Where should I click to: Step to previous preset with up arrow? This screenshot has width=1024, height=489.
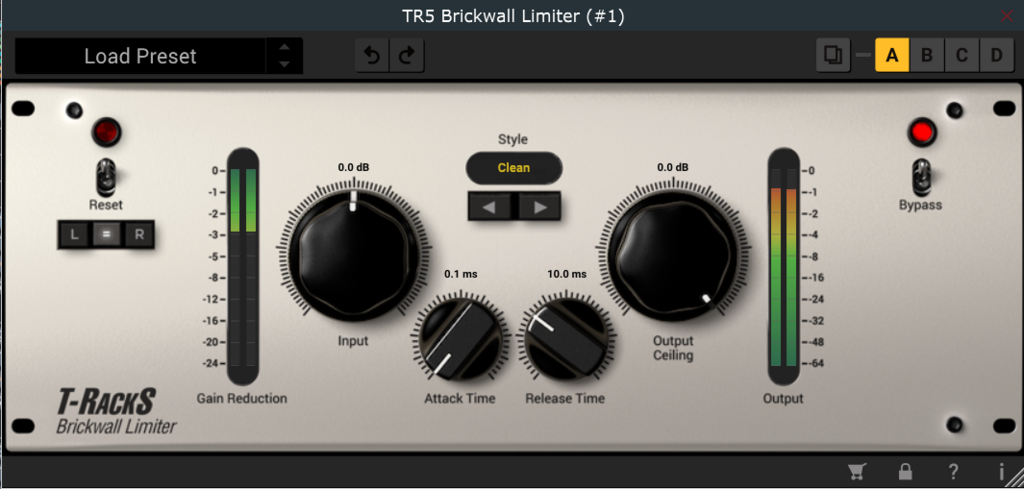click(x=284, y=47)
